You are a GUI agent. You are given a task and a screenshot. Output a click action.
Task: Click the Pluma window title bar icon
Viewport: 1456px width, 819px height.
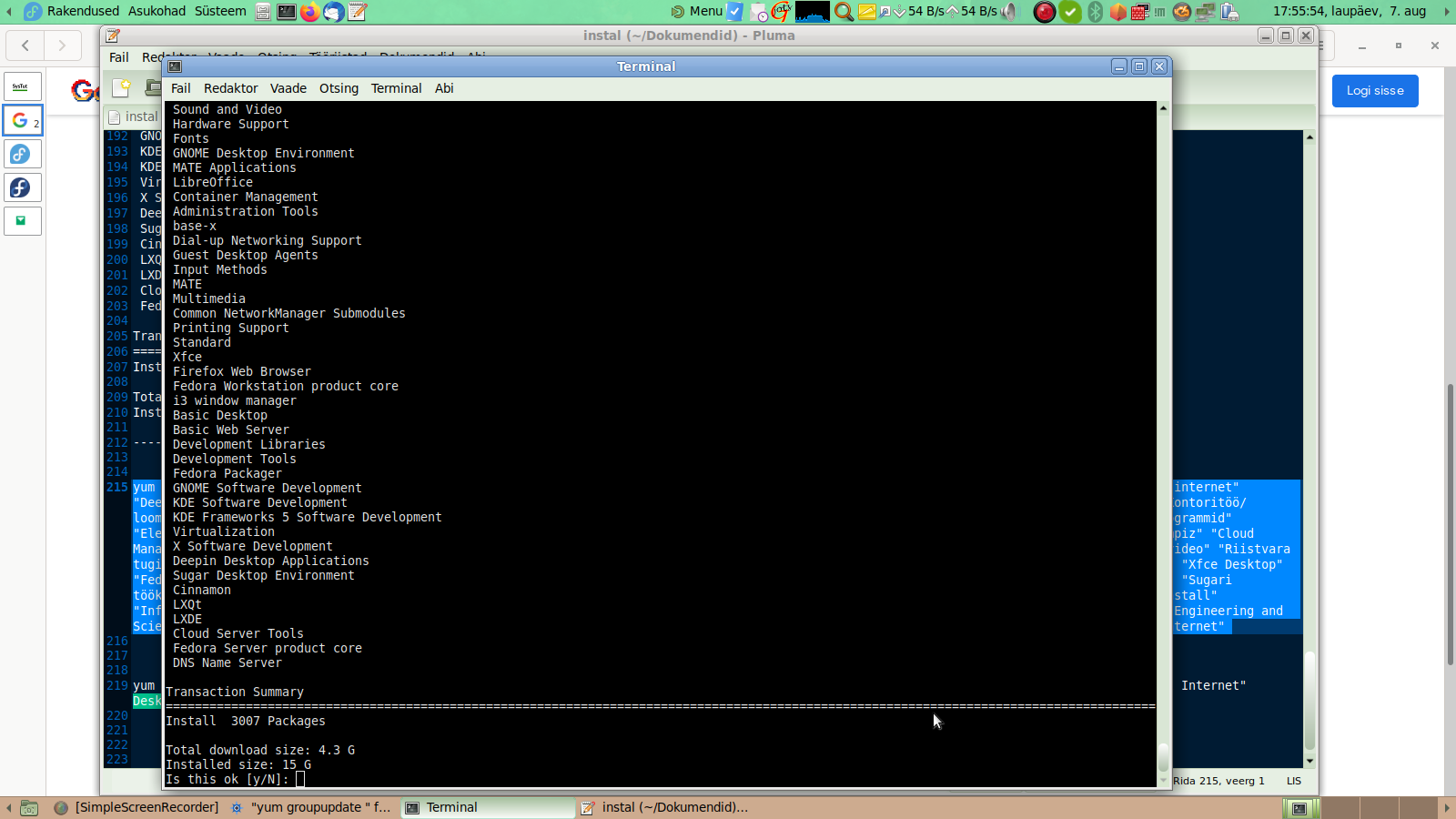[113, 35]
